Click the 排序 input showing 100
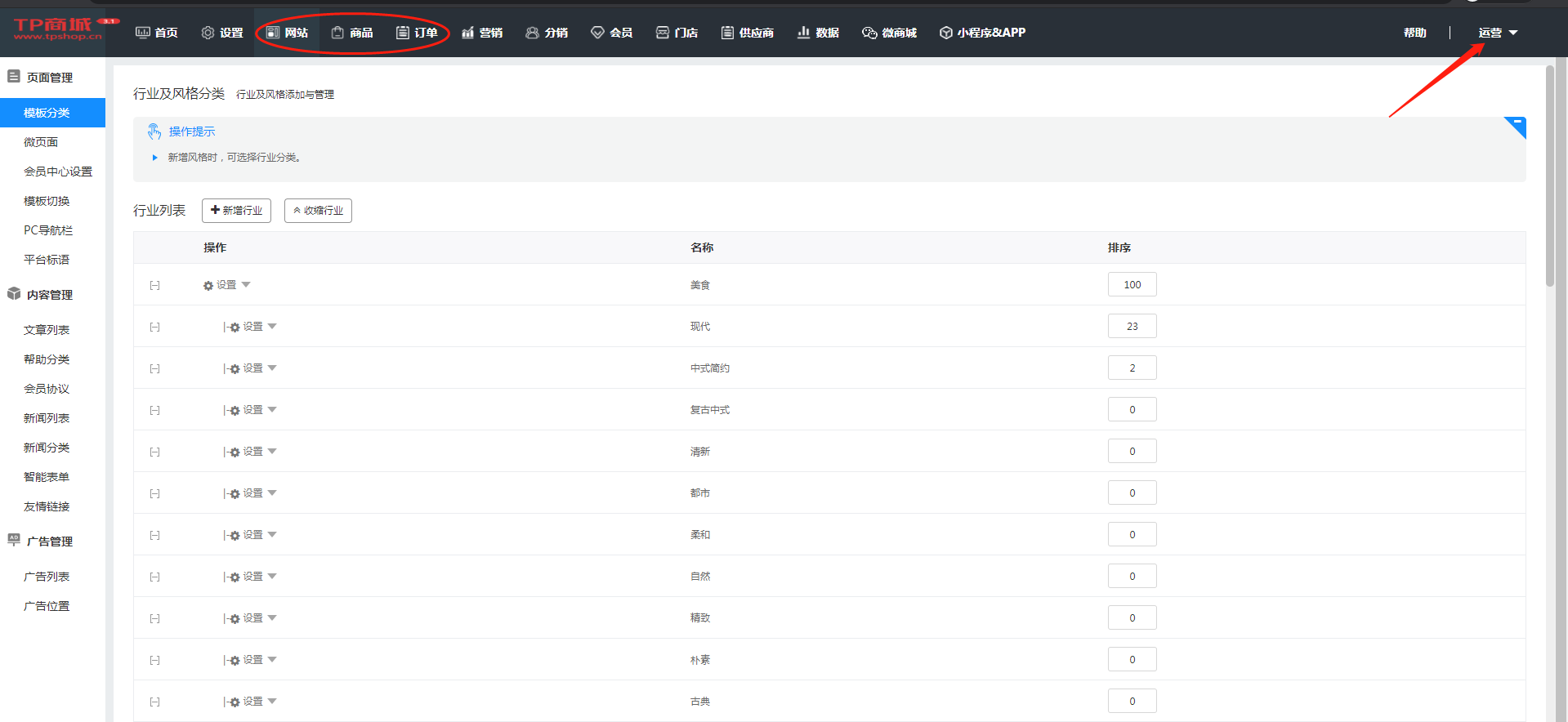The width and height of the screenshot is (1568, 722). click(1132, 285)
